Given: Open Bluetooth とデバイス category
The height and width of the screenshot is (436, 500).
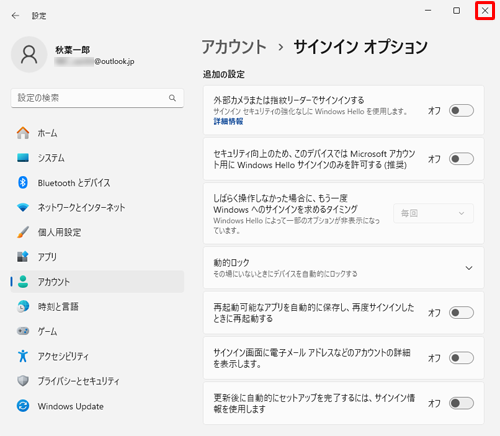Looking at the screenshot, I should (97, 182).
